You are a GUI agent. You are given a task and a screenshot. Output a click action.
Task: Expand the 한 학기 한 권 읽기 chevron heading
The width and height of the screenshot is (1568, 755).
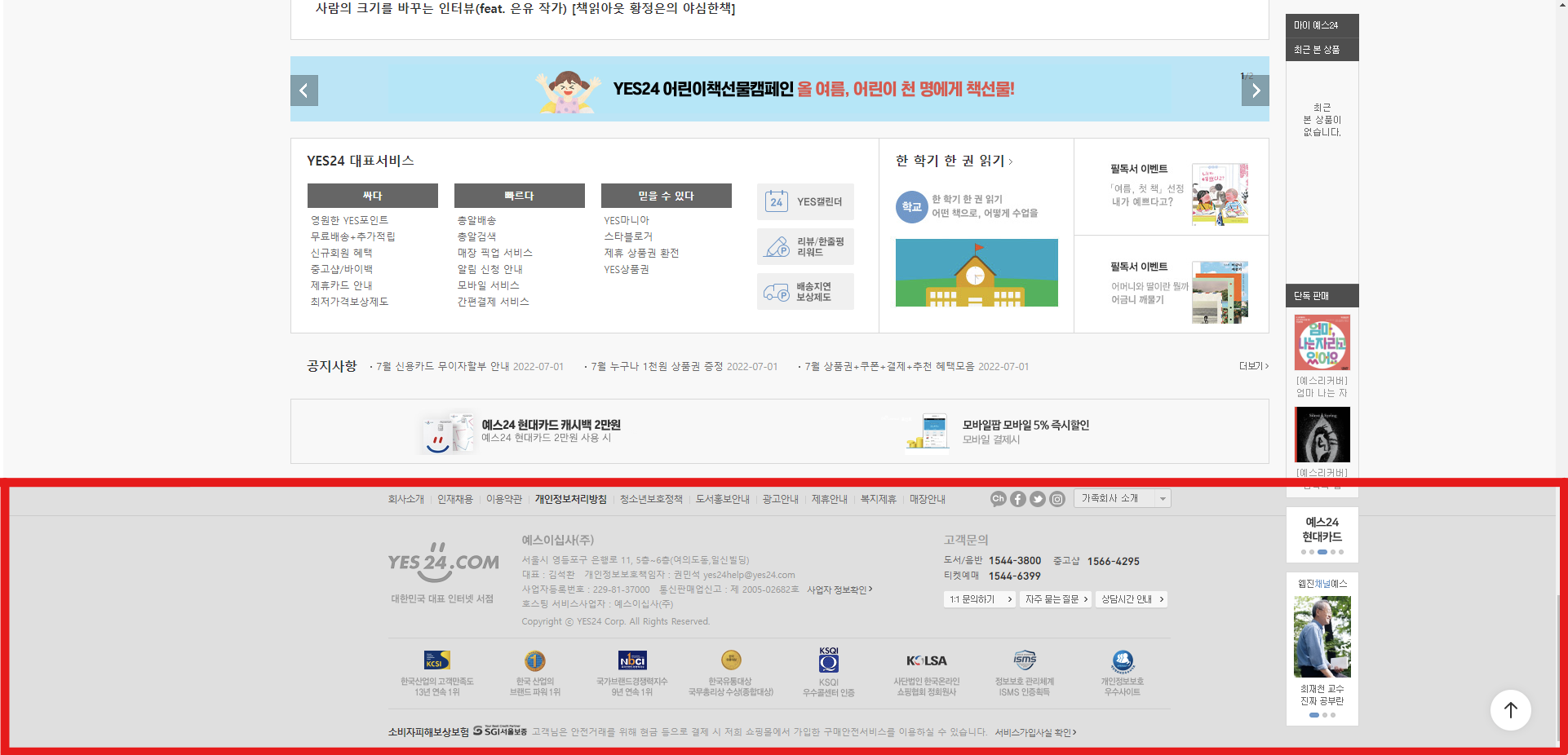(x=954, y=161)
